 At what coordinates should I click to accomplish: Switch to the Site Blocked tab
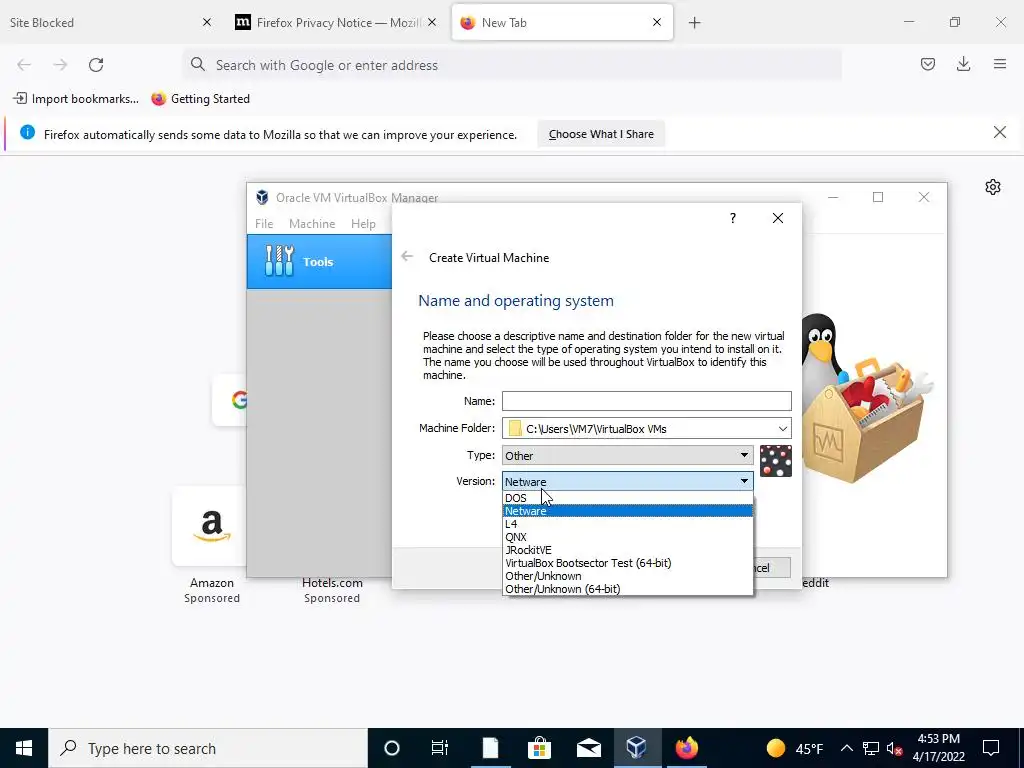coord(98,23)
